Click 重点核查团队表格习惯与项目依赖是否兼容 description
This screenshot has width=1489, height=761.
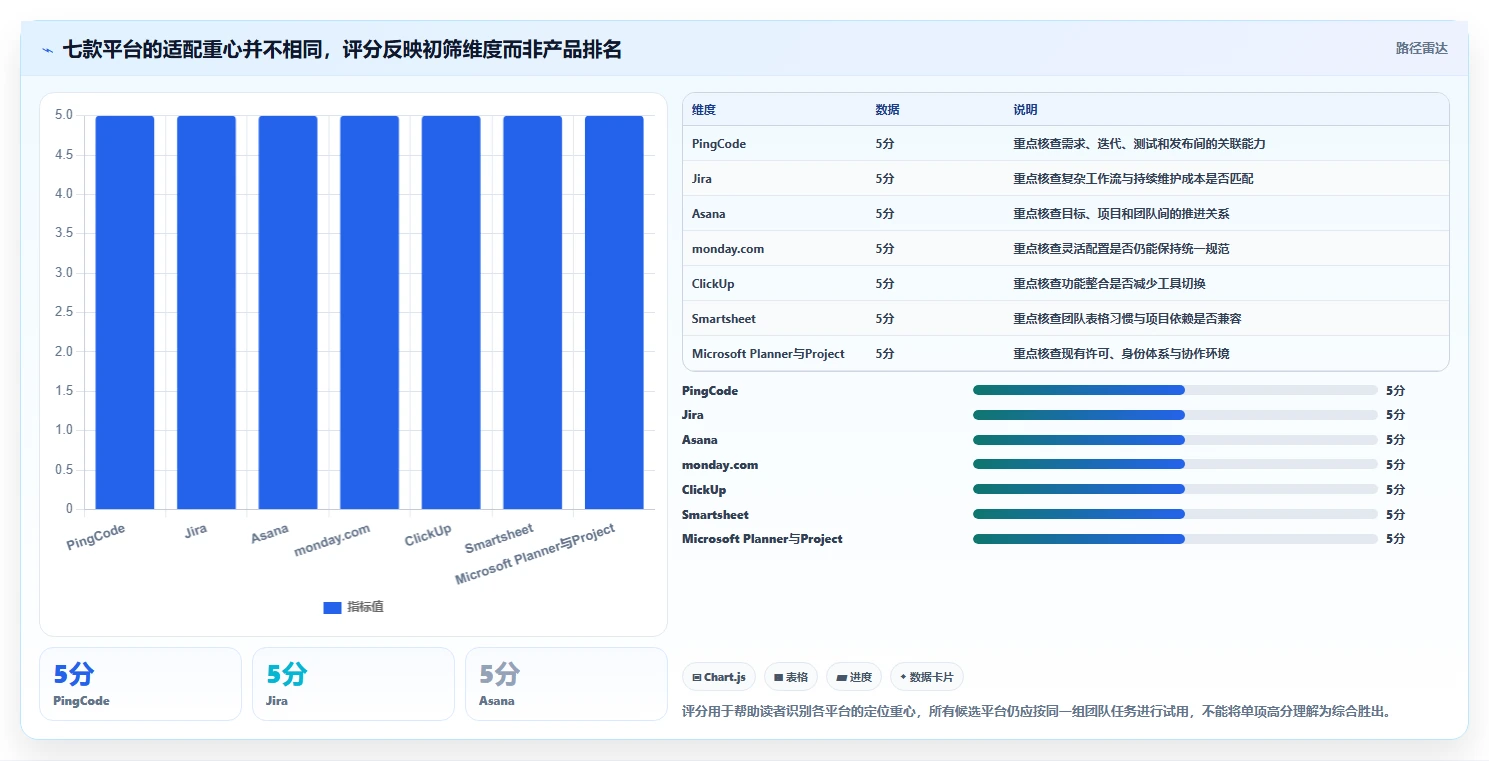[x=1127, y=319]
